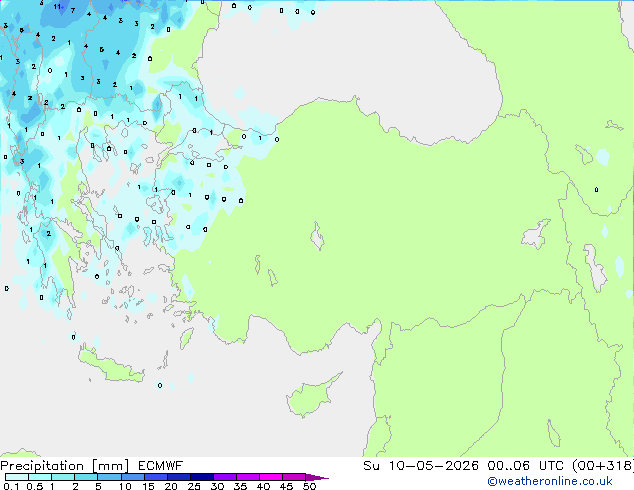Screen dimensions: 634x490
Task: Click the 1–2 mm legend color box
Action: coord(63,477)
